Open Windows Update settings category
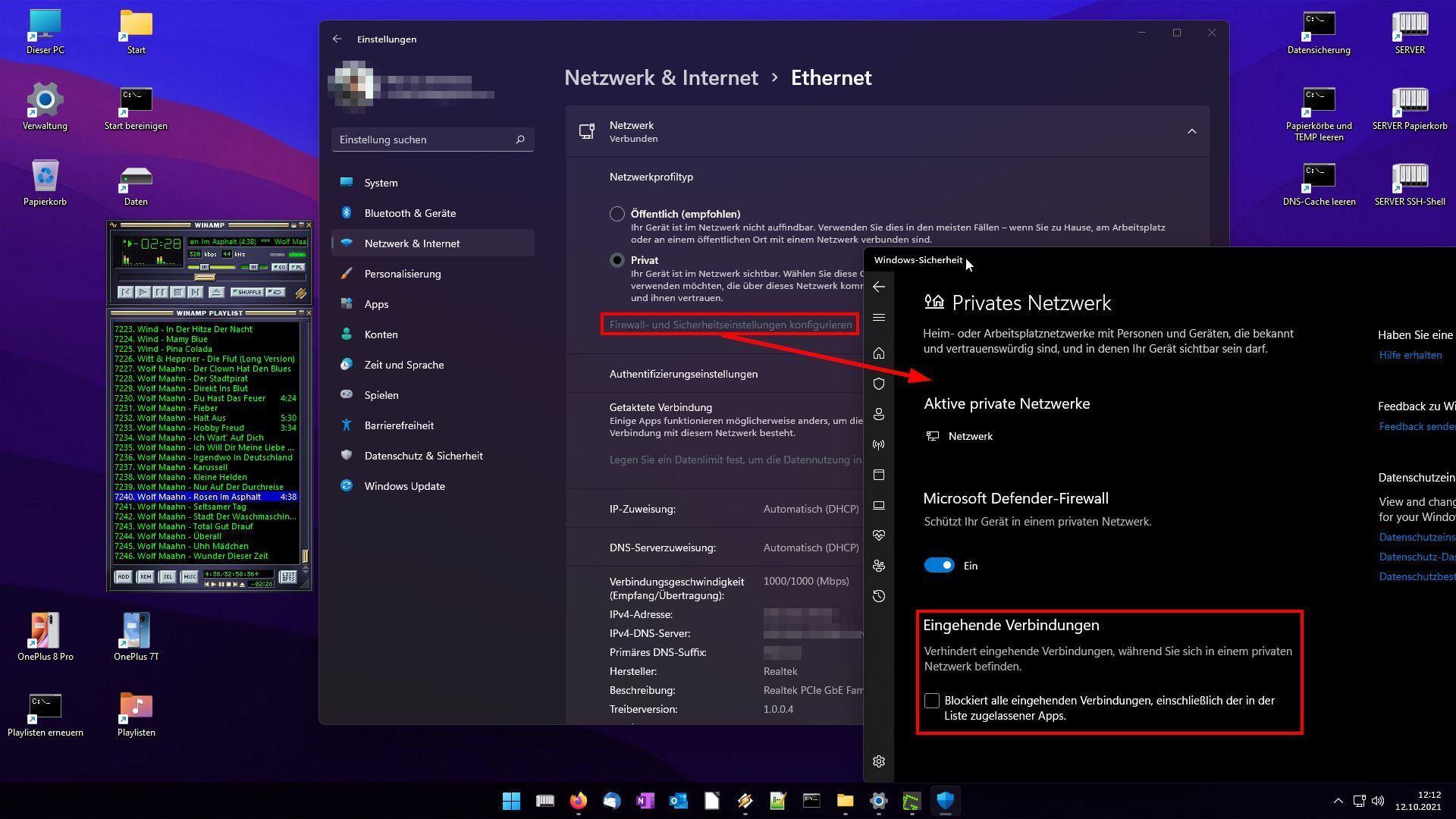Viewport: 1456px width, 819px height. [404, 486]
